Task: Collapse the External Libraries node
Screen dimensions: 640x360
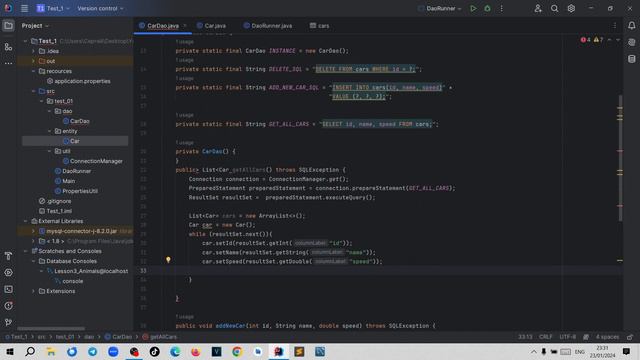Action: (26, 221)
